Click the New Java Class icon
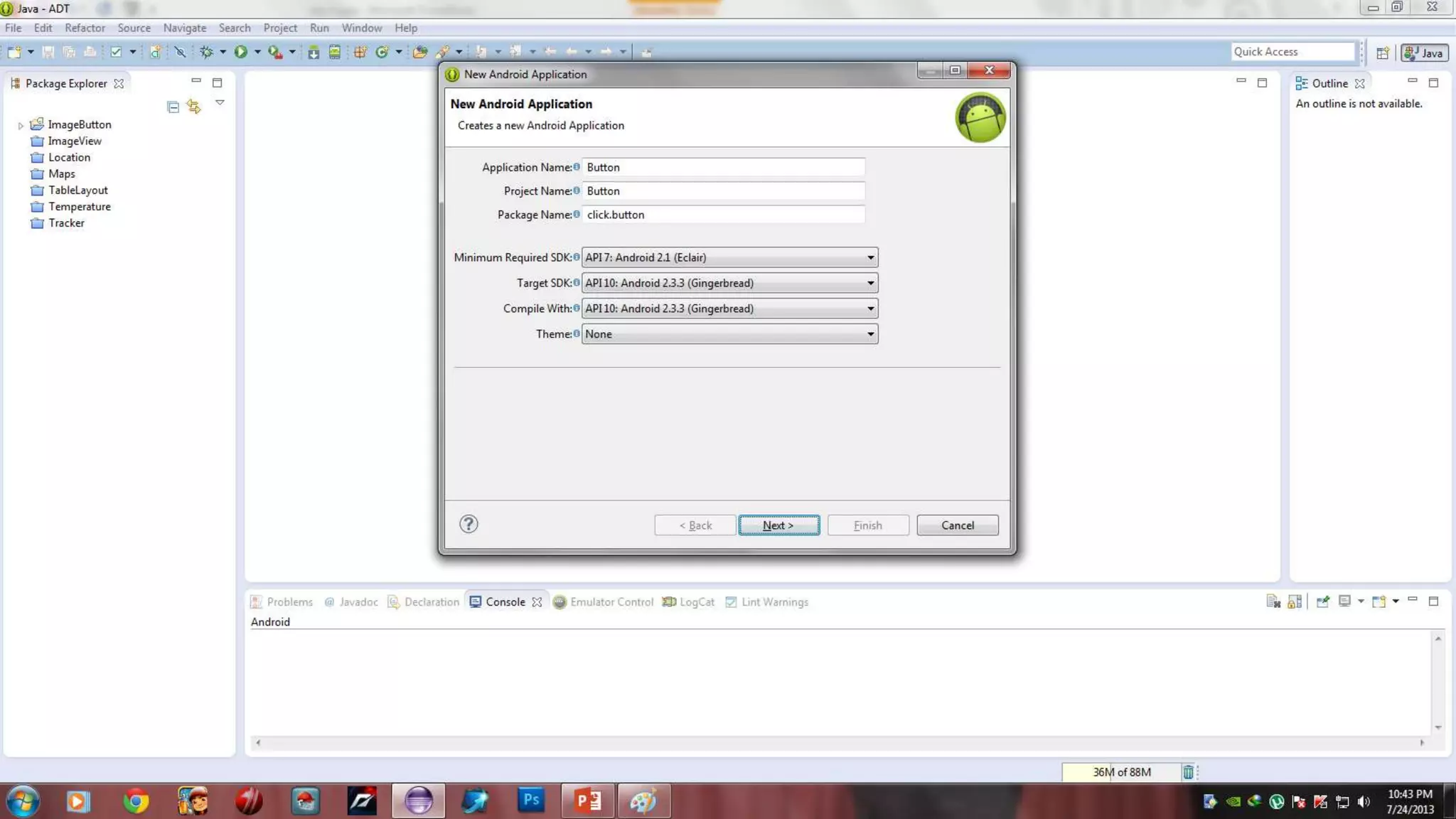The height and width of the screenshot is (819, 1456). point(382,52)
